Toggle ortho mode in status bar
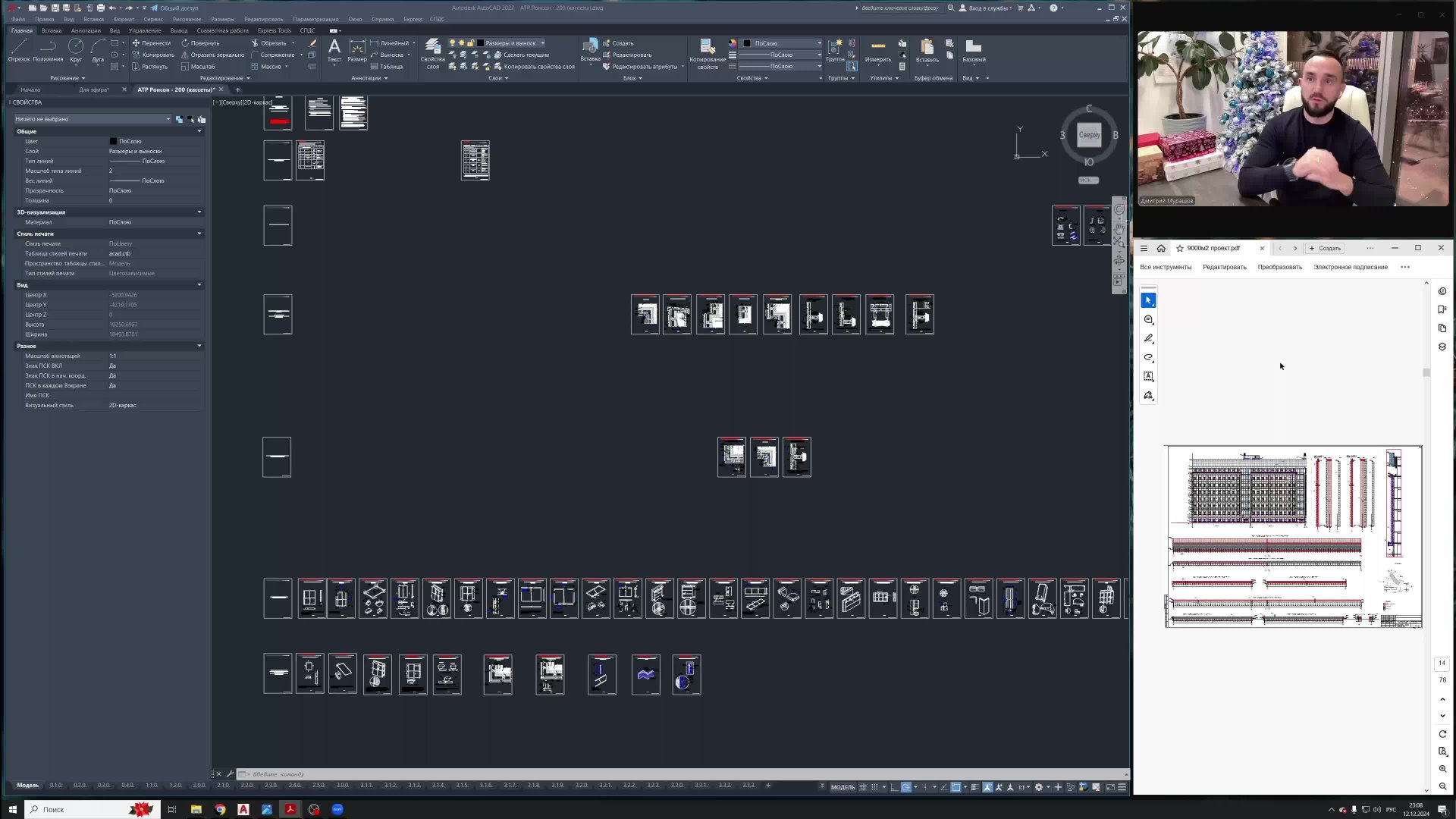This screenshot has height=819, width=1456. (x=894, y=787)
